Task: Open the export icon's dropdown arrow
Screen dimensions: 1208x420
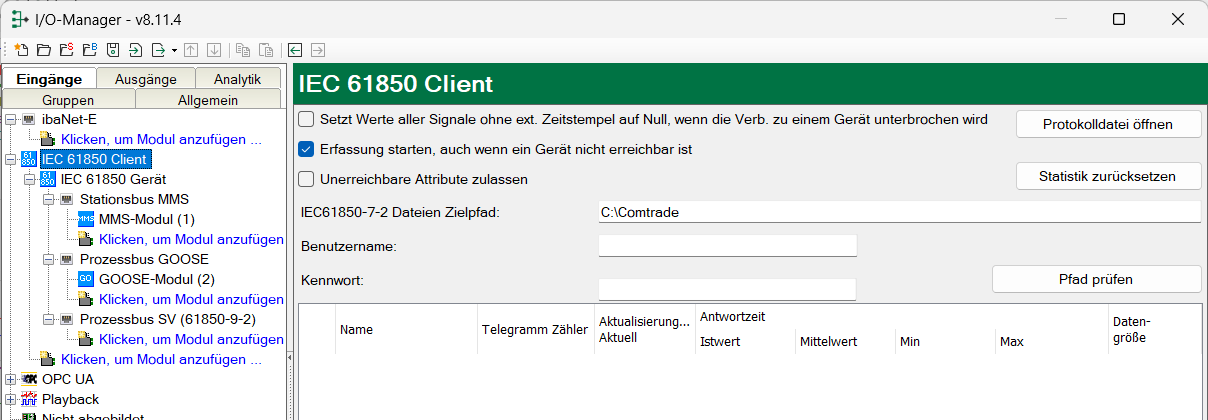Action: pos(174,49)
